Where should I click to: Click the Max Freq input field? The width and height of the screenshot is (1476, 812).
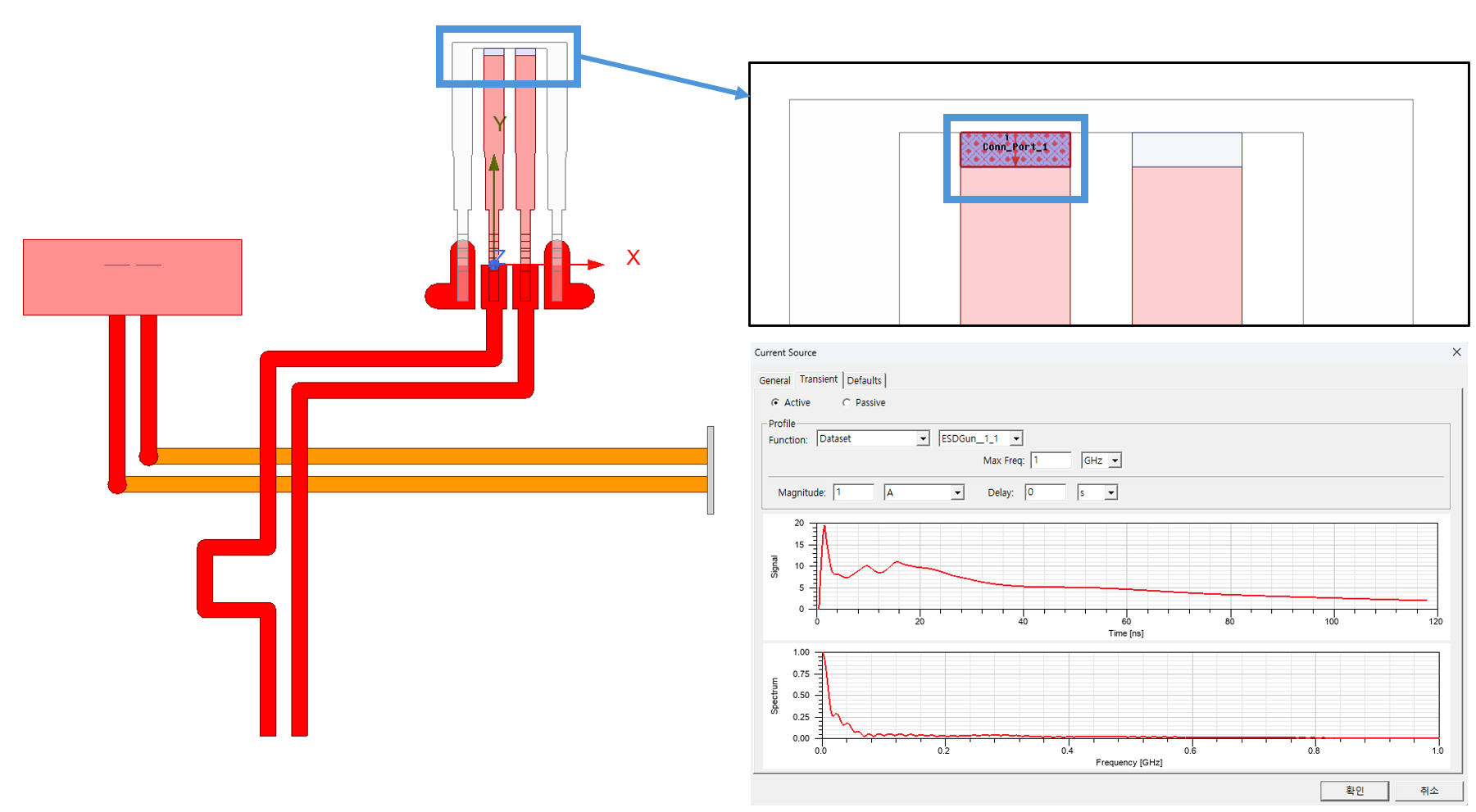[1051, 460]
